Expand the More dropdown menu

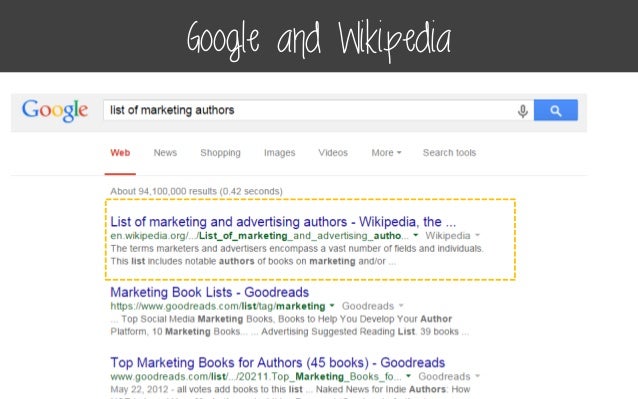pyautogui.click(x=386, y=153)
